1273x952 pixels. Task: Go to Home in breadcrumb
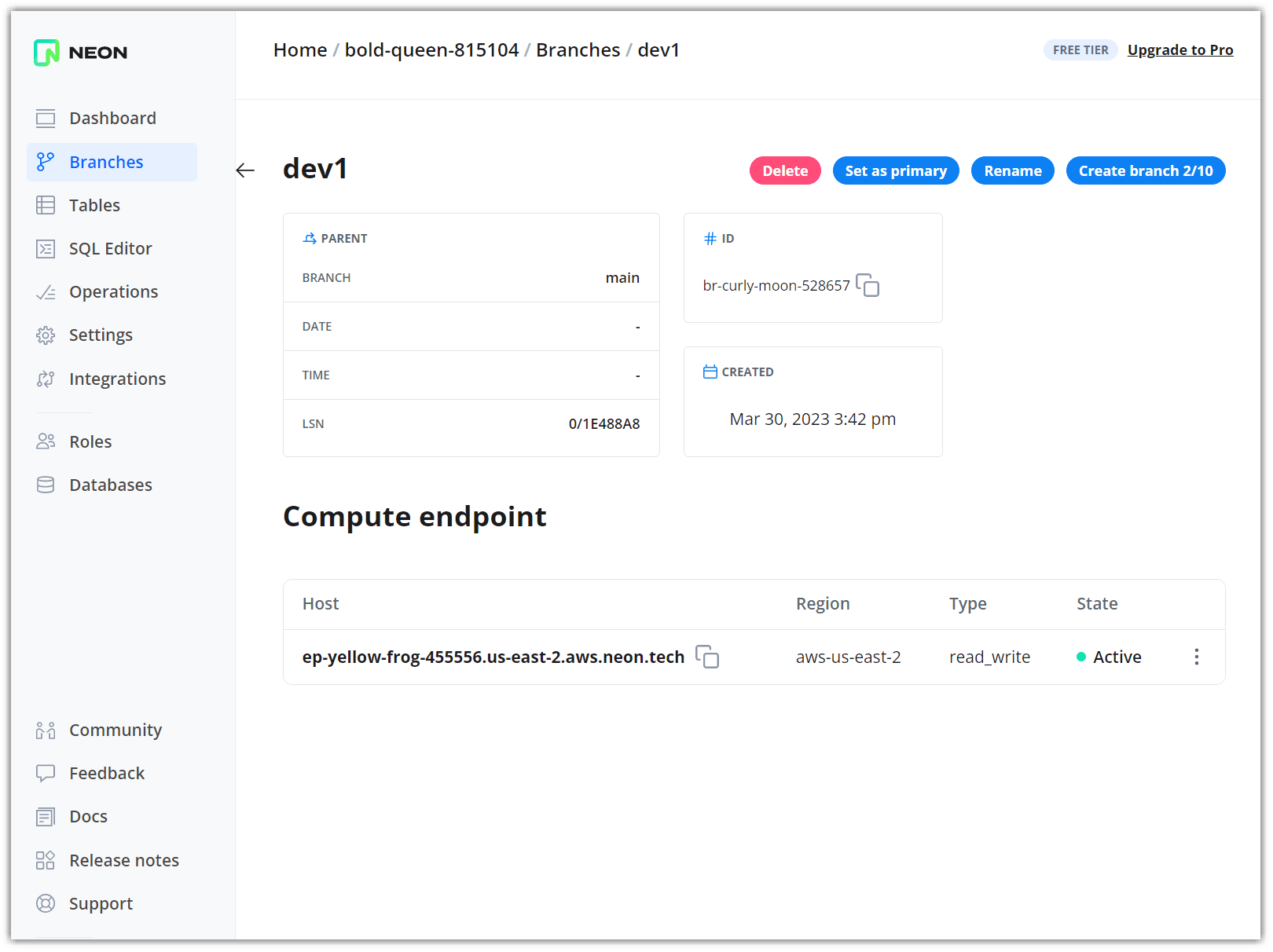(300, 50)
